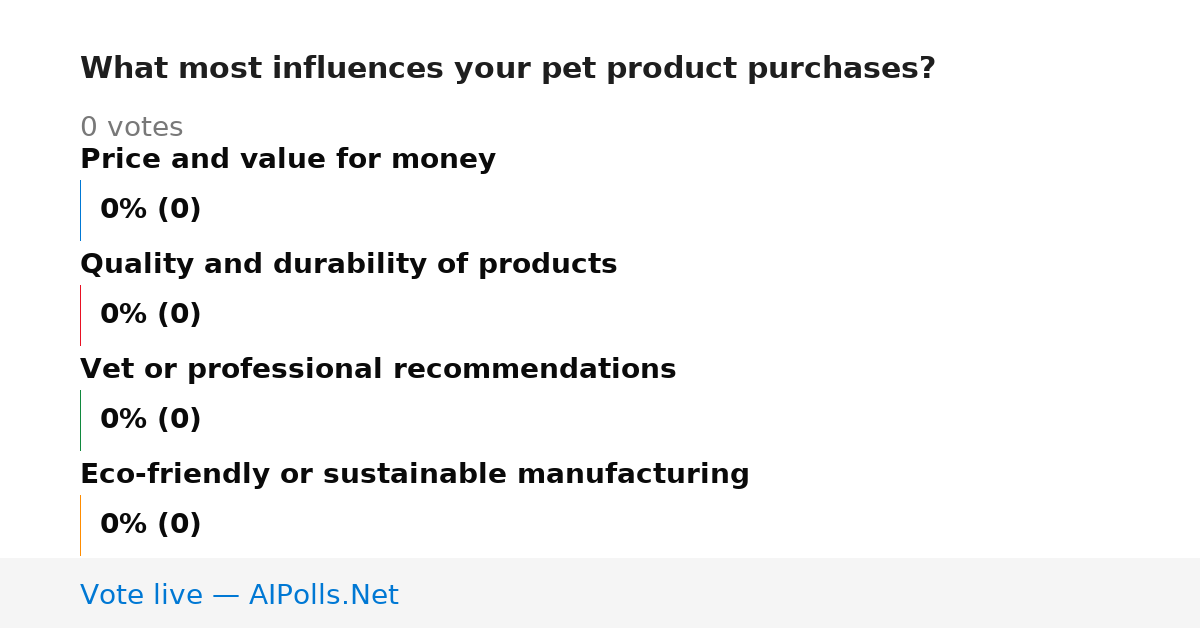Select the '0 votes' counter text
1200x628 pixels.
click(131, 128)
